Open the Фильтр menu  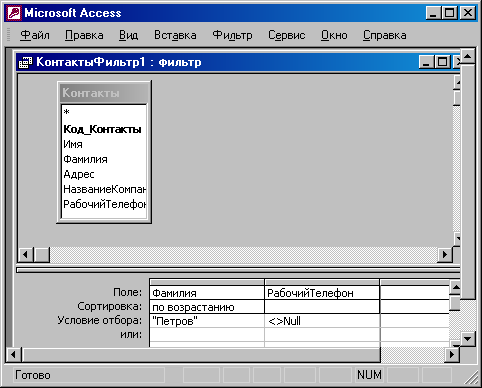coord(232,35)
